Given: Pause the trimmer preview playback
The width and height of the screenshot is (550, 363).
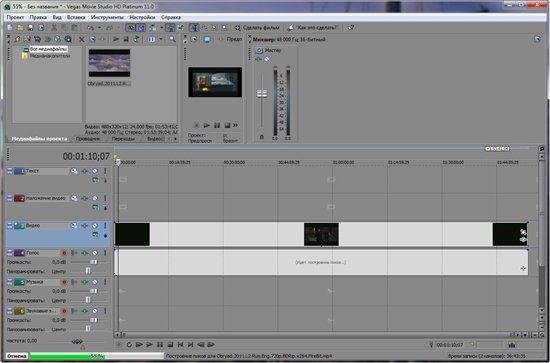Looking at the screenshot, I should click(x=217, y=125).
